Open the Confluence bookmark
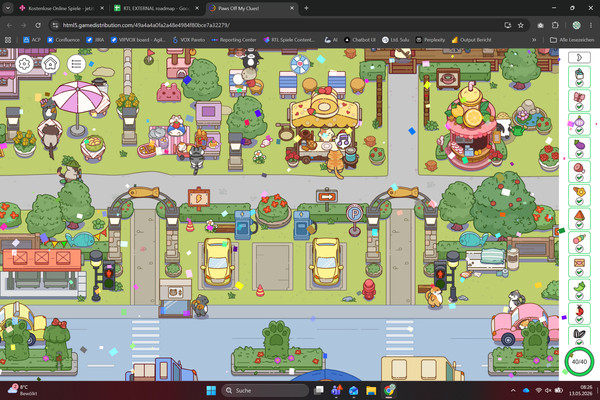 64,40
